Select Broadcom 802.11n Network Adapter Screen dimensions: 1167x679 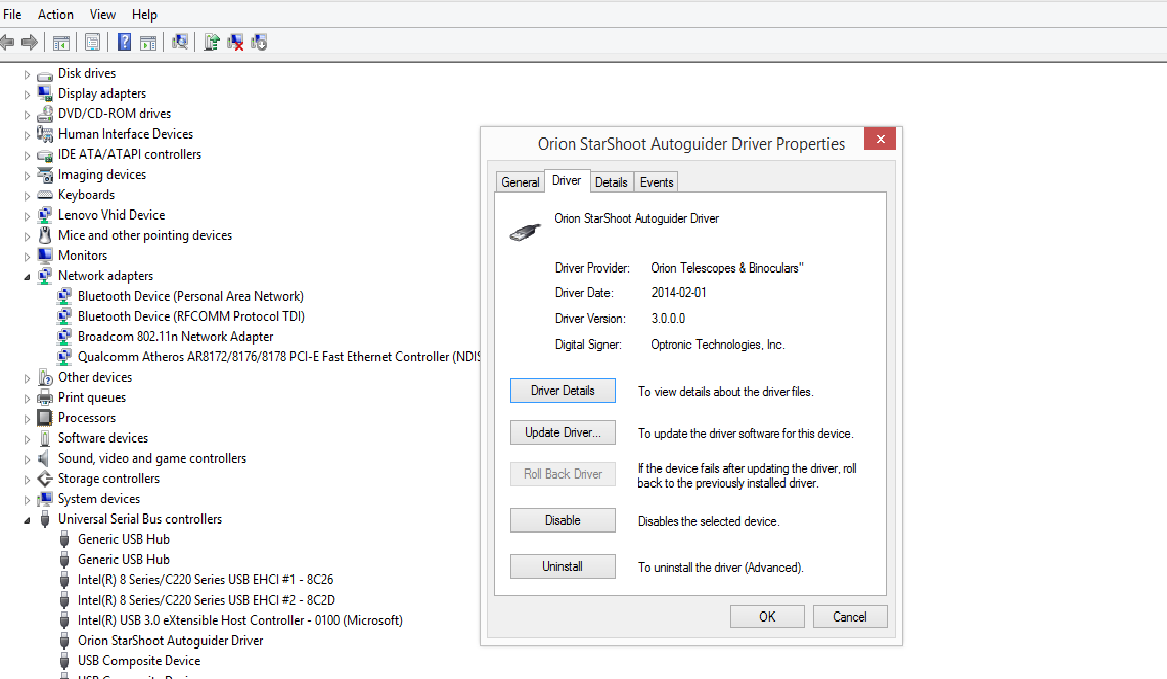point(176,337)
